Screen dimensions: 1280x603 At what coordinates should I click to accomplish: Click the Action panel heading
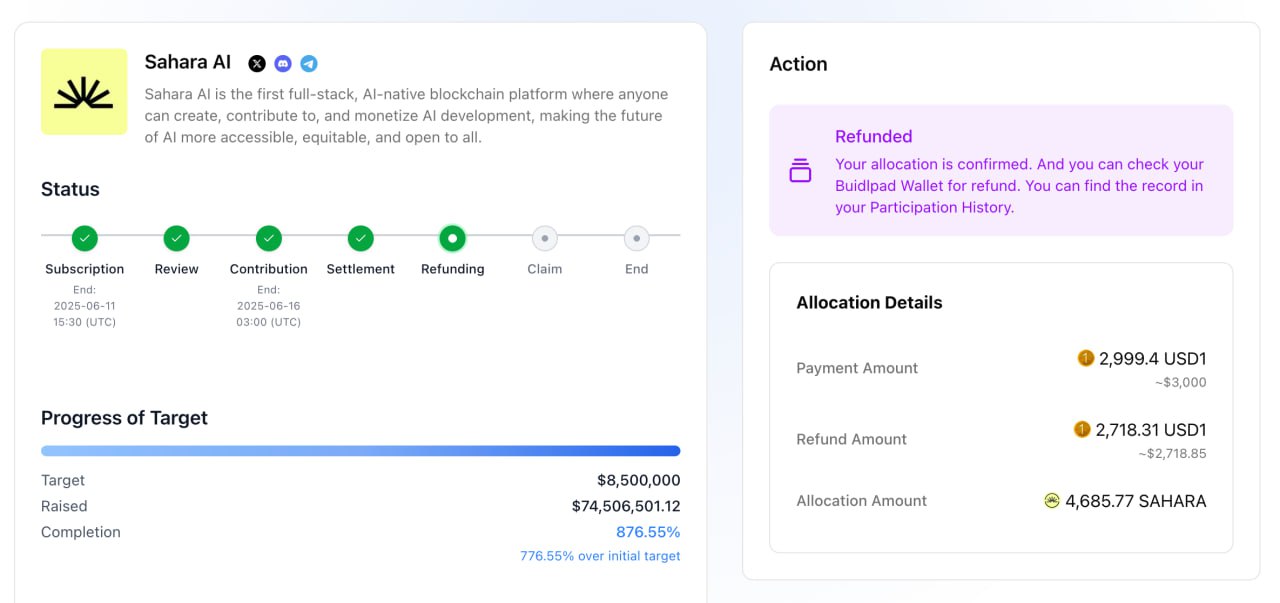coord(798,64)
